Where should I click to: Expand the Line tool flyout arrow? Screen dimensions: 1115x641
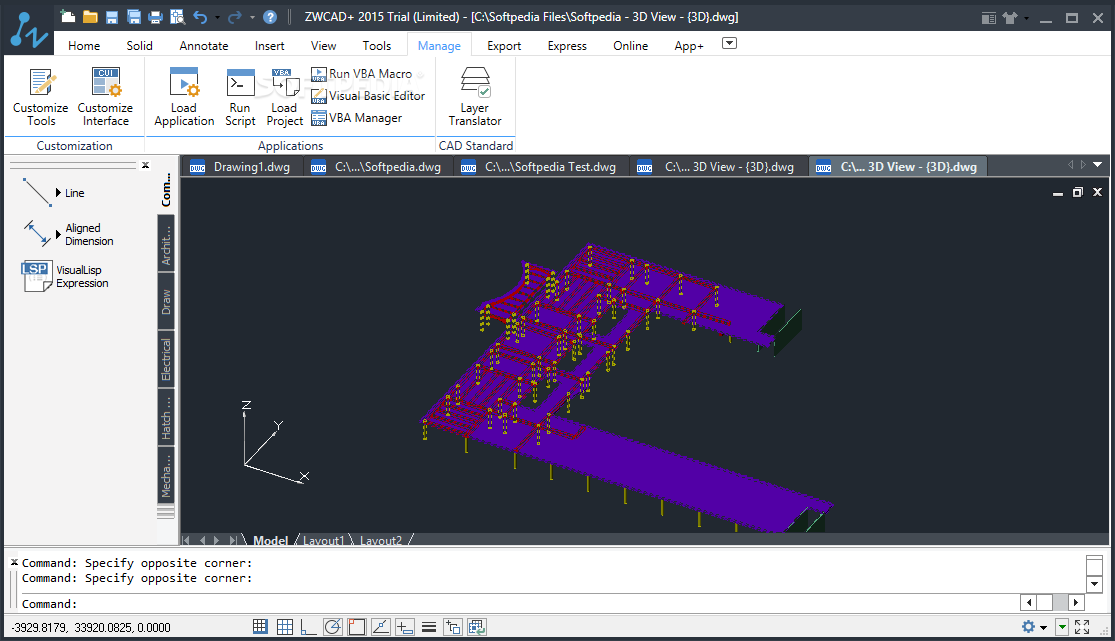click(x=58, y=193)
